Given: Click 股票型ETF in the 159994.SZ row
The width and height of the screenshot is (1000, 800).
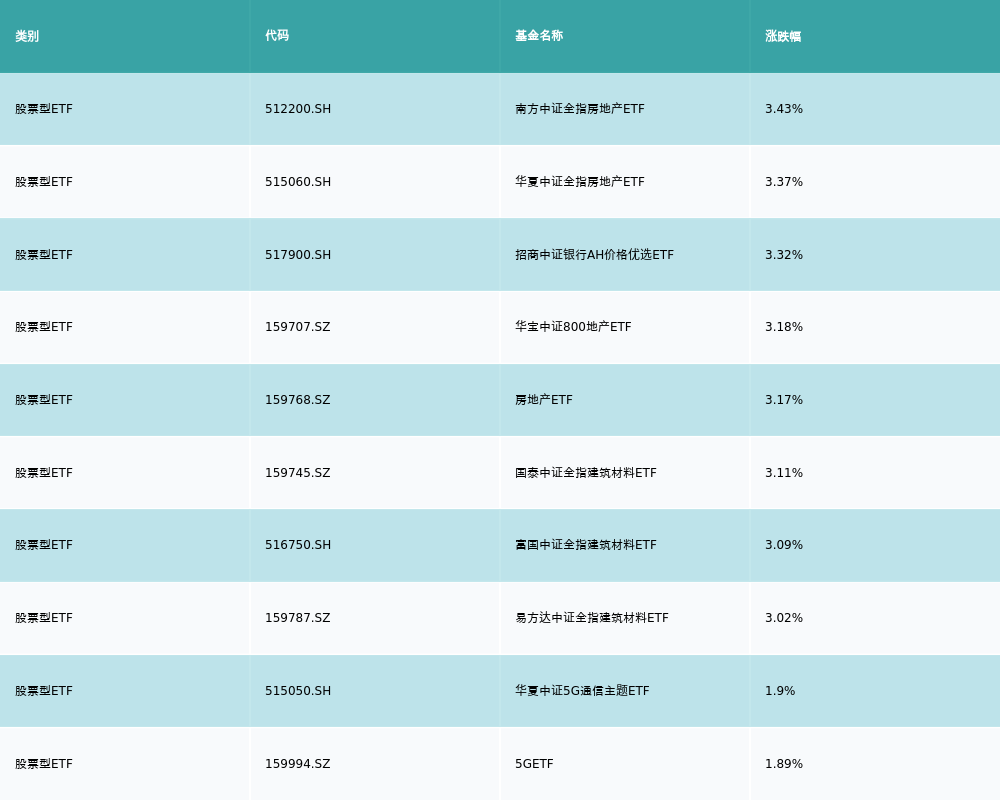Looking at the screenshot, I should [44, 764].
